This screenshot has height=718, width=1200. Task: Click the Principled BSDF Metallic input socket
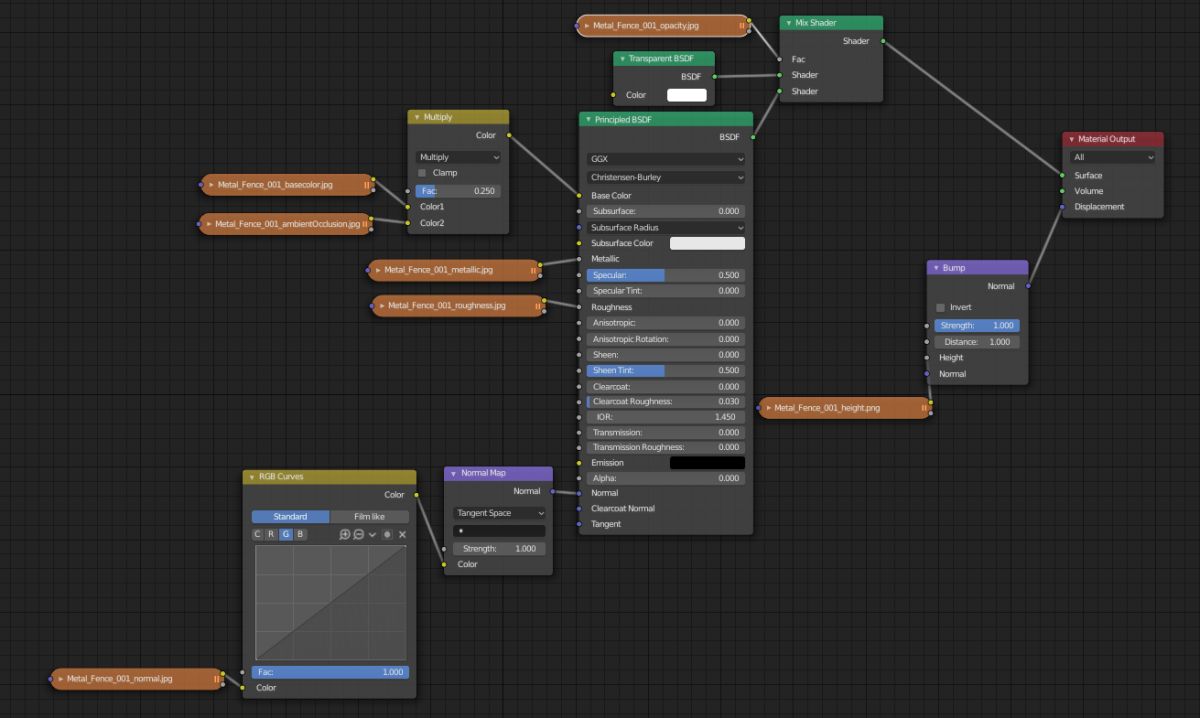click(579, 259)
